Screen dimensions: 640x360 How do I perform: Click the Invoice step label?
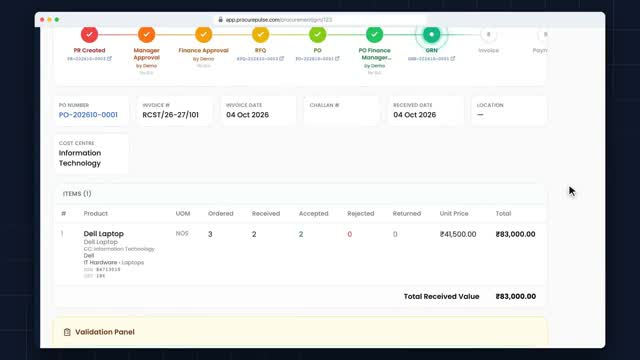[x=489, y=50]
